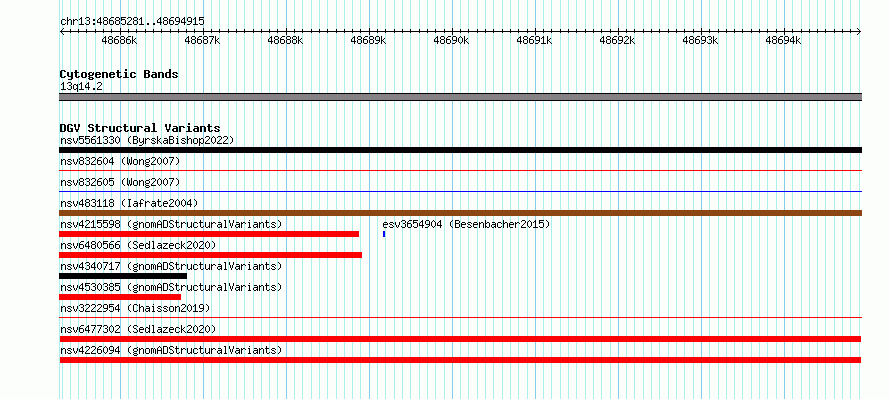Viewport: 890px width, 399px height.
Task: Click the chr13:48685281..48694915 coordinate text
Action: (x=132, y=22)
